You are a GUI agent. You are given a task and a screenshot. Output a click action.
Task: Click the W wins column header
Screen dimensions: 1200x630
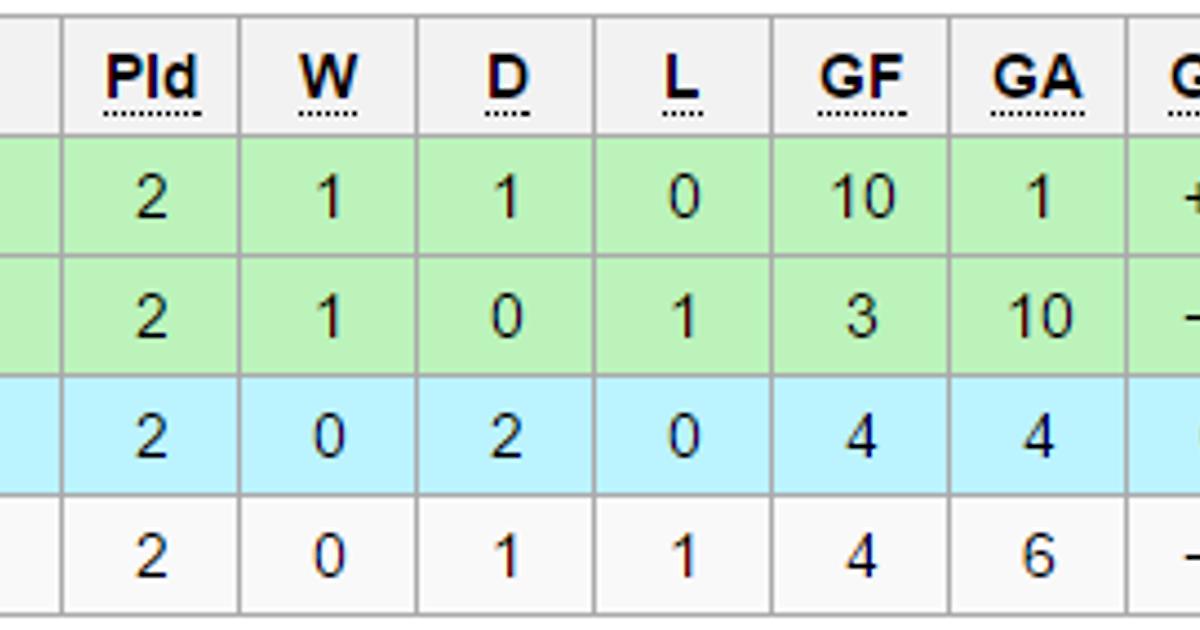(x=328, y=77)
